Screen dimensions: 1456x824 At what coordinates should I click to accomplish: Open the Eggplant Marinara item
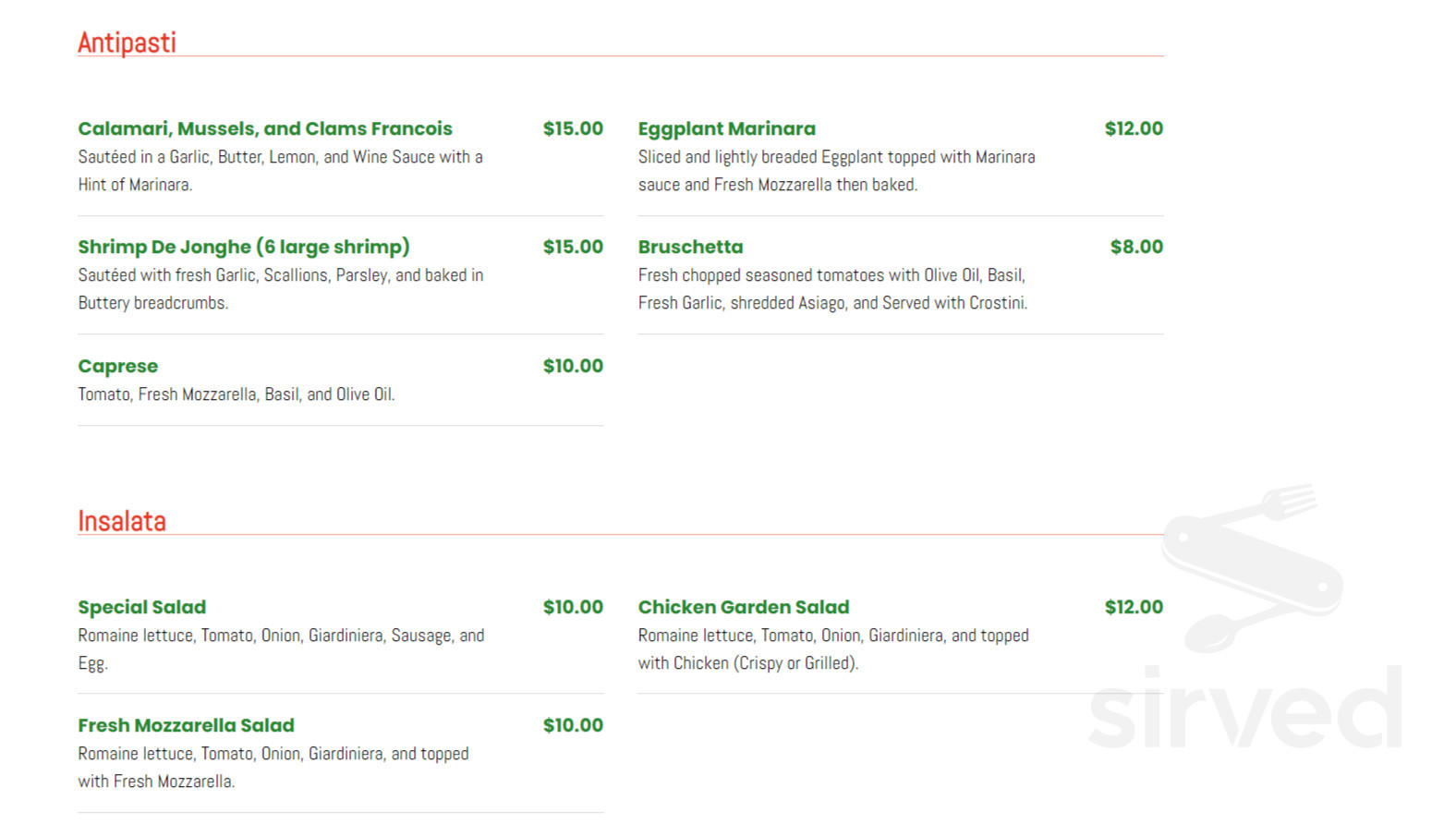[x=727, y=128]
